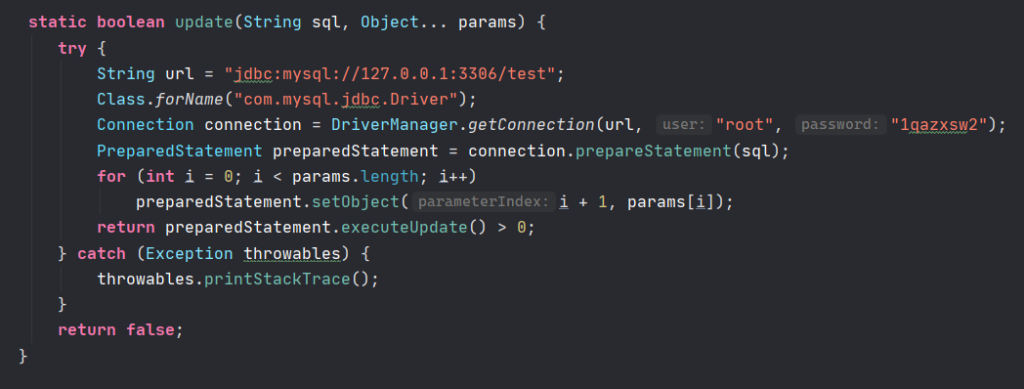Click the catch keyword
1024x389 pixels.
(101, 254)
